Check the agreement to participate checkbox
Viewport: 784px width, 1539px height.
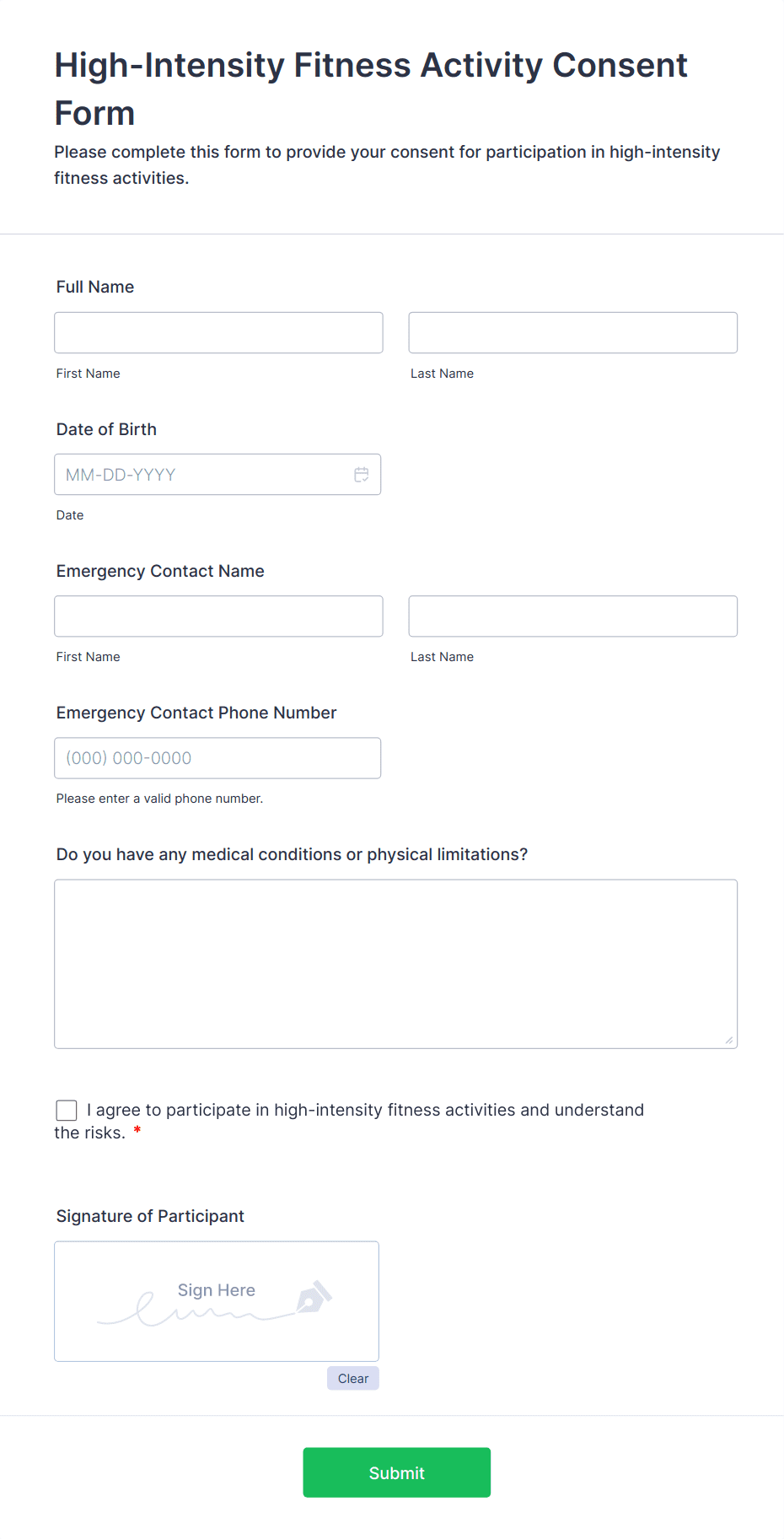pos(66,1110)
